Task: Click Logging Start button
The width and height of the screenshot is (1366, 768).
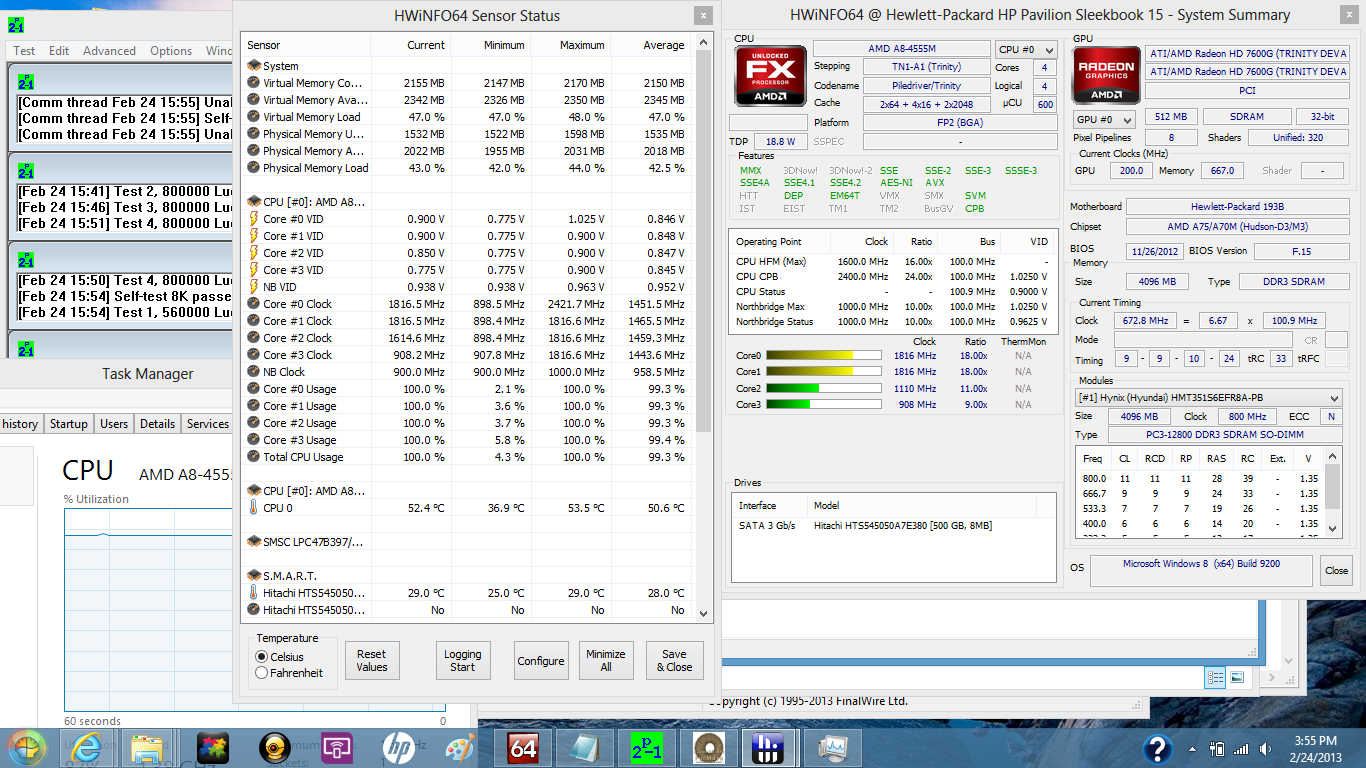Action: (462, 661)
